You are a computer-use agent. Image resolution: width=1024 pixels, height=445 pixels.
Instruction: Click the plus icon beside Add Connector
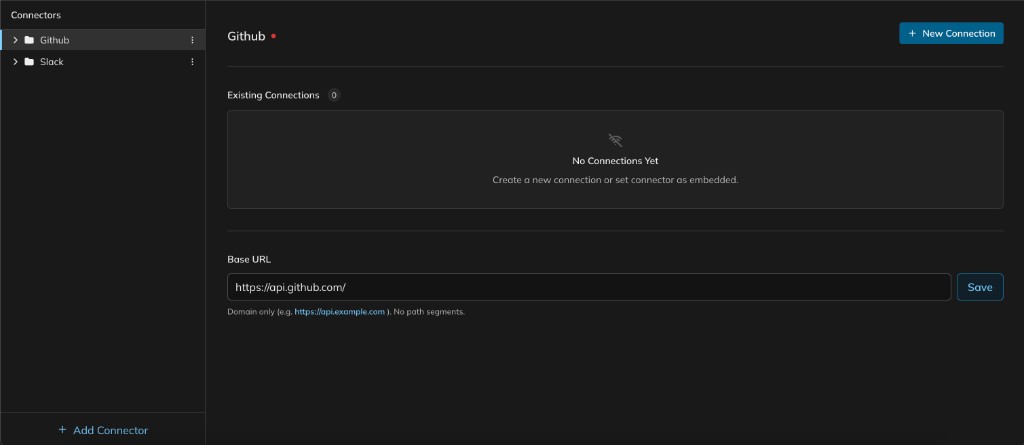tap(63, 430)
